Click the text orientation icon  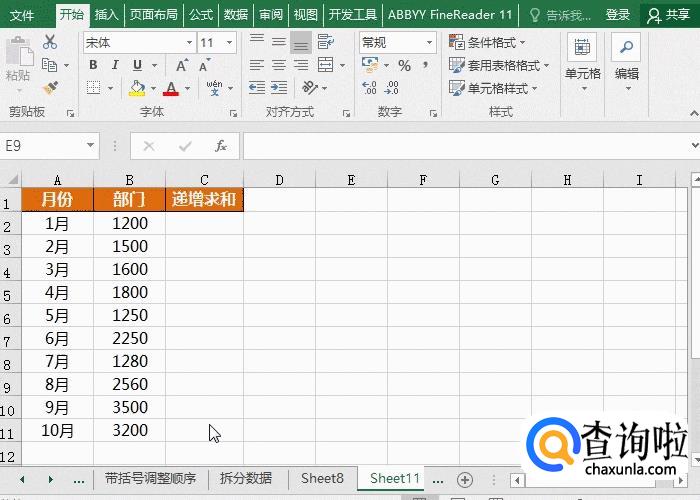click(x=310, y=88)
